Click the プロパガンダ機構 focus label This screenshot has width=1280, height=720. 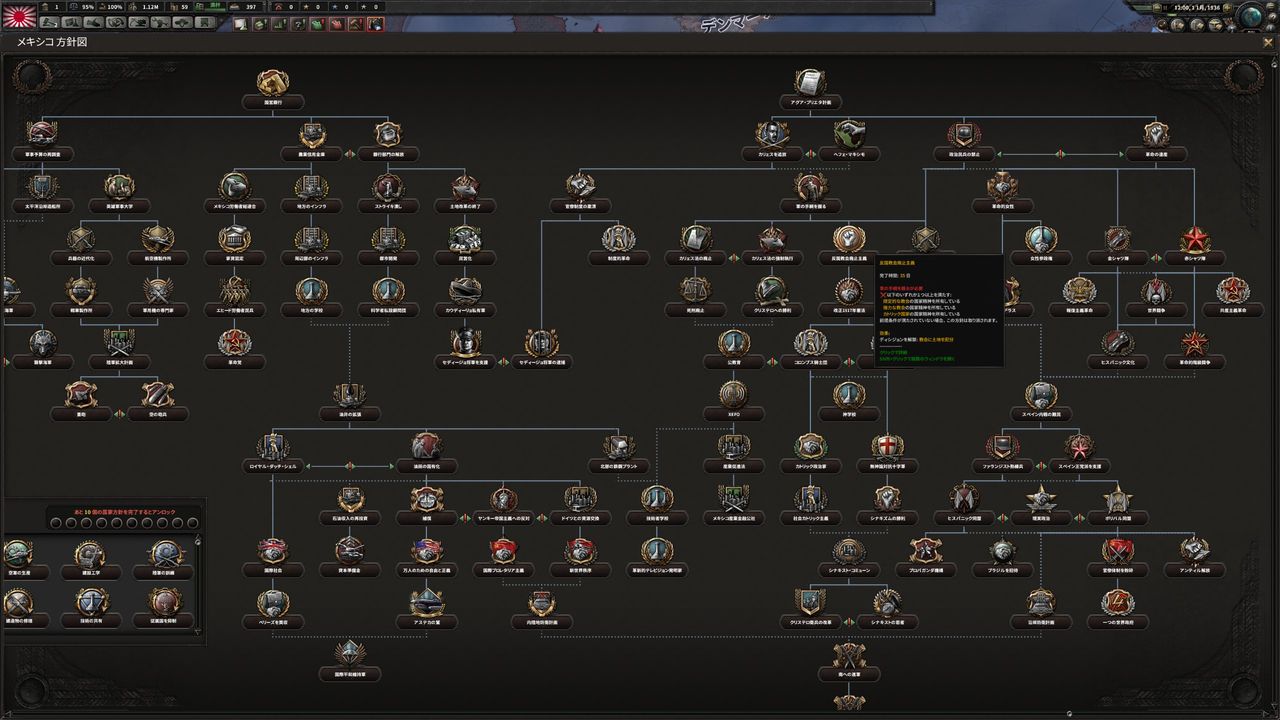(926, 571)
